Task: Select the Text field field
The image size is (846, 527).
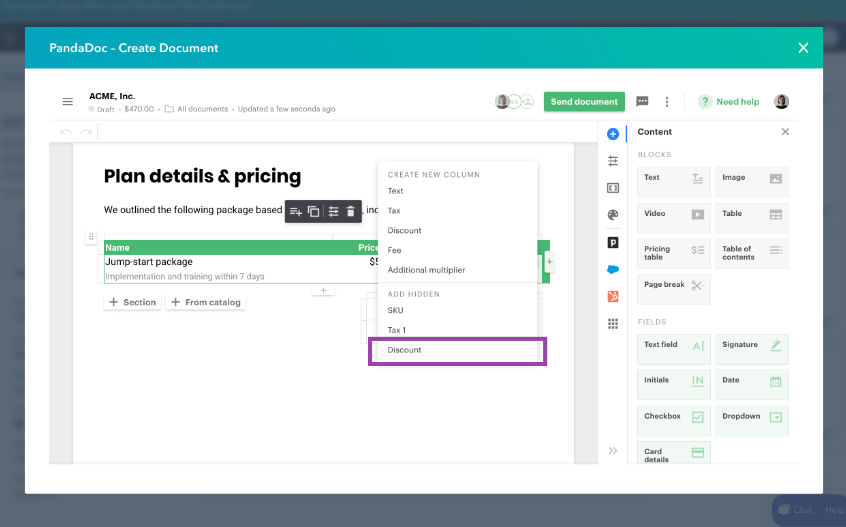Action: click(x=673, y=349)
